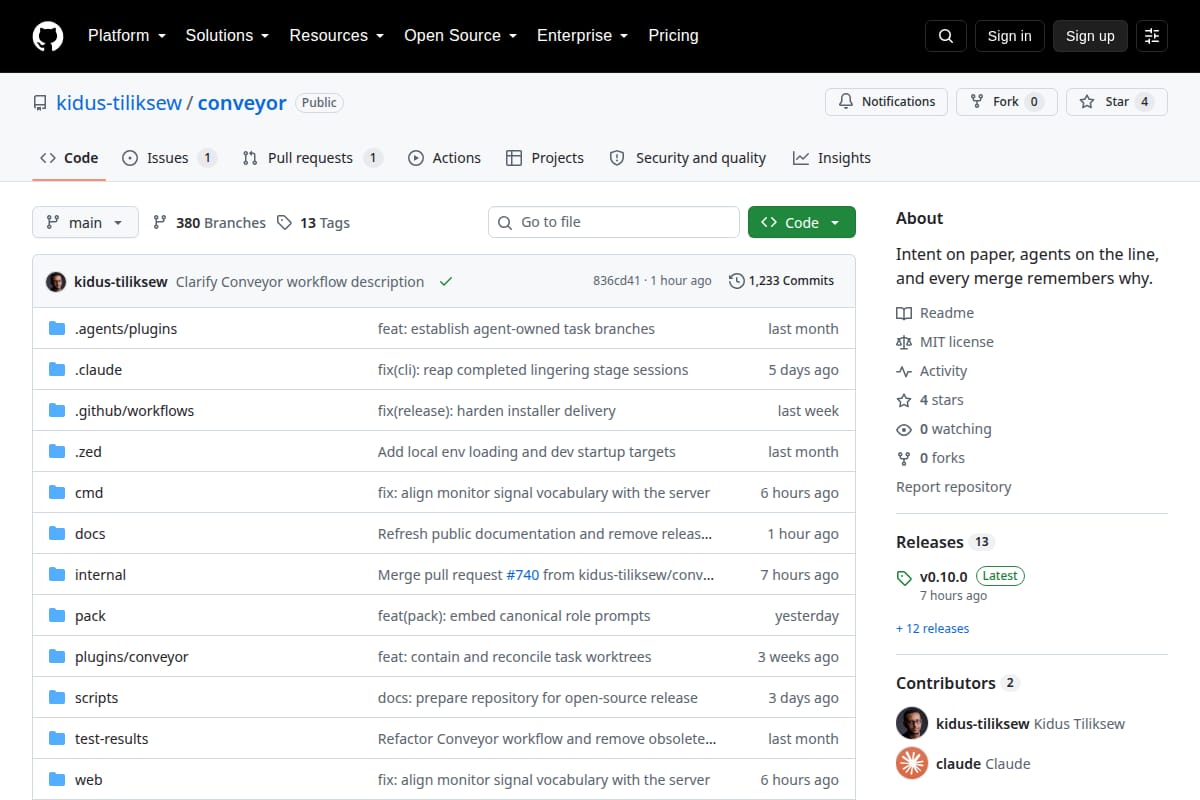Click the cmd folder icon
Viewport: 1200px width, 800px height.
click(57, 493)
